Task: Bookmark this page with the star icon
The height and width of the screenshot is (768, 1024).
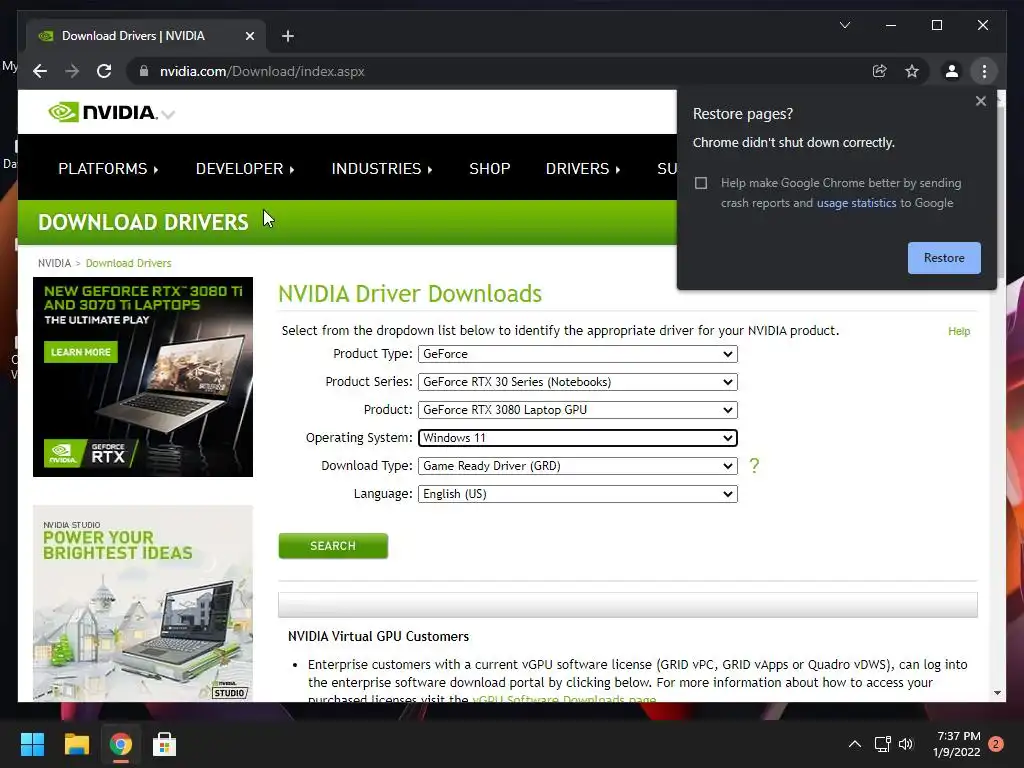Action: (912, 71)
